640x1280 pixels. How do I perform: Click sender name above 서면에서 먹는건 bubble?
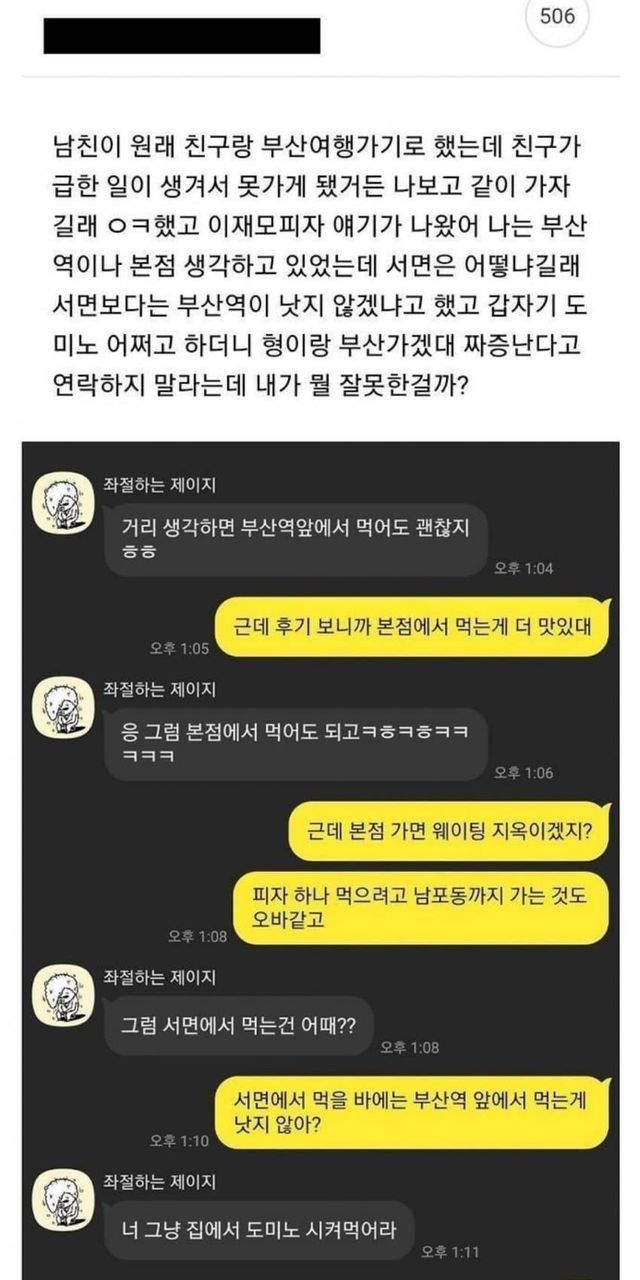tap(159, 977)
